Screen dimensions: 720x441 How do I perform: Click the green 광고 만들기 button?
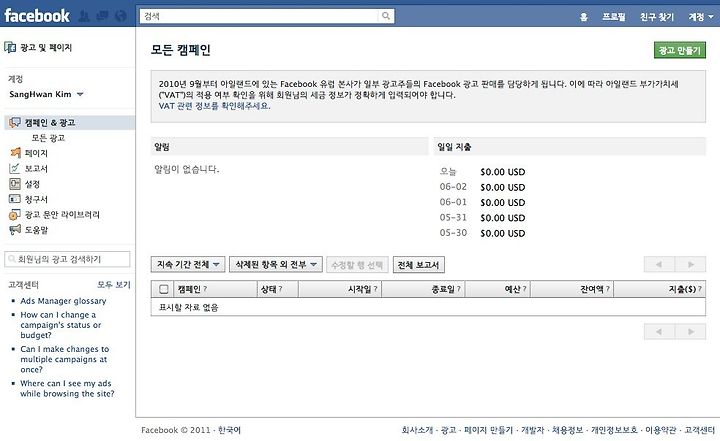coord(680,50)
